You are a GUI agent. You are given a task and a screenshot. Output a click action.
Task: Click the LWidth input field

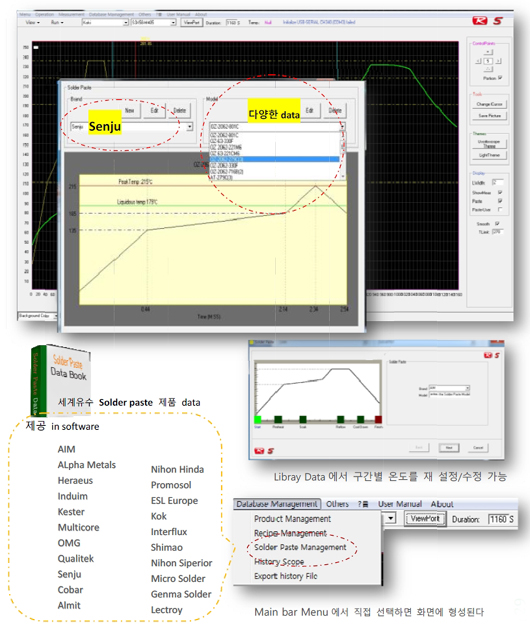click(497, 183)
